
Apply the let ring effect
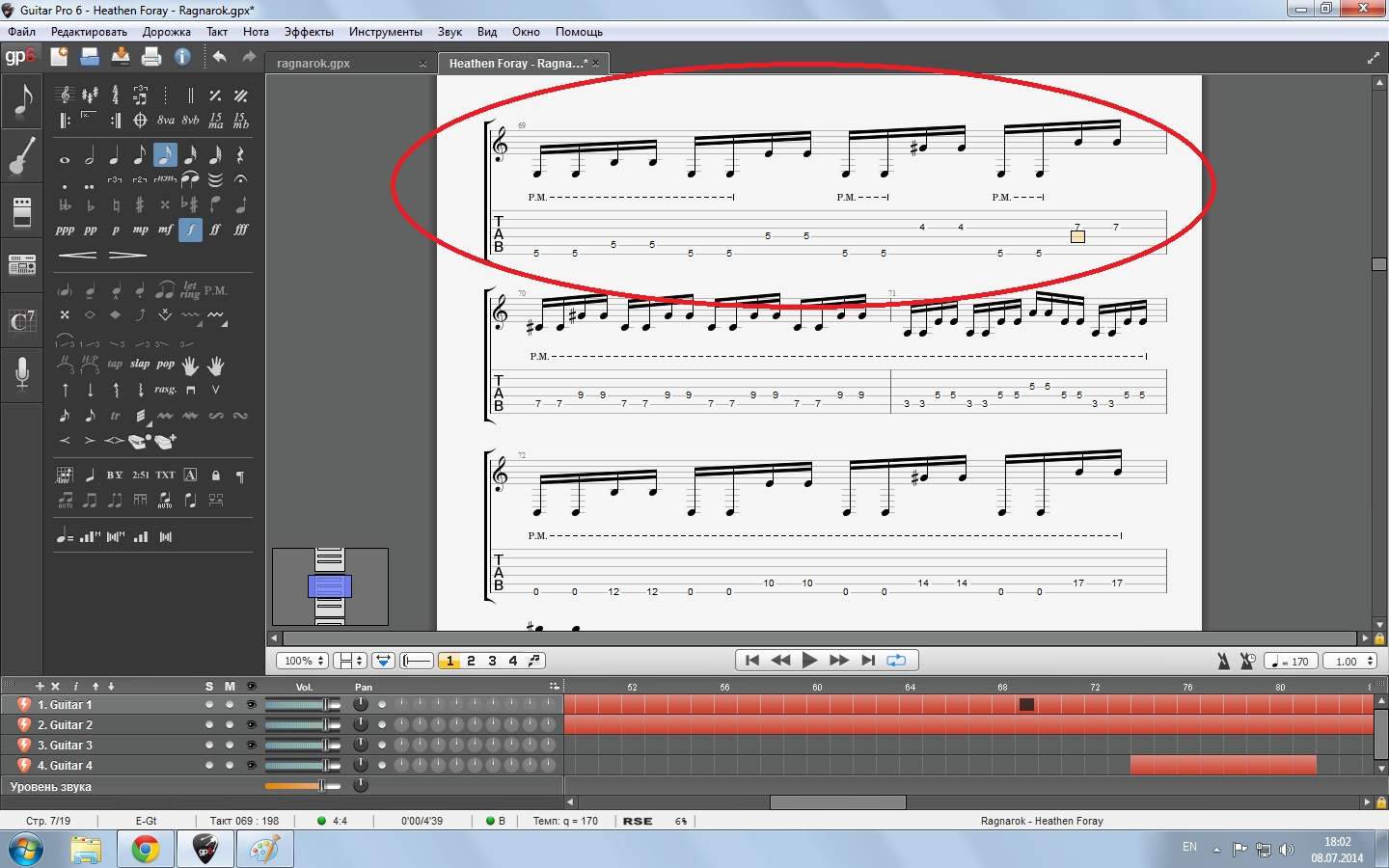click(190, 289)
